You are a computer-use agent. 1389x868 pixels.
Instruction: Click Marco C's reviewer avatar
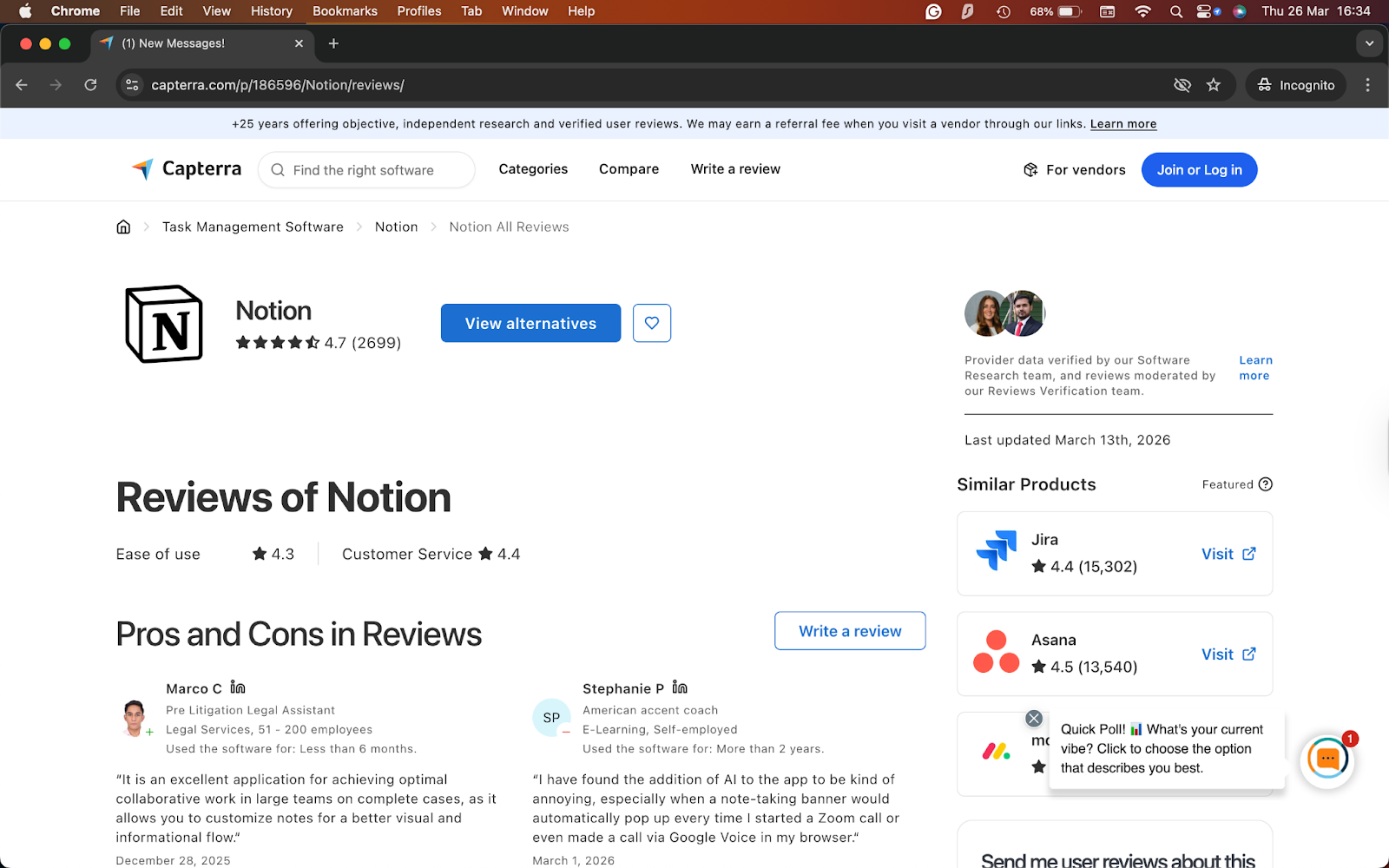134,718
